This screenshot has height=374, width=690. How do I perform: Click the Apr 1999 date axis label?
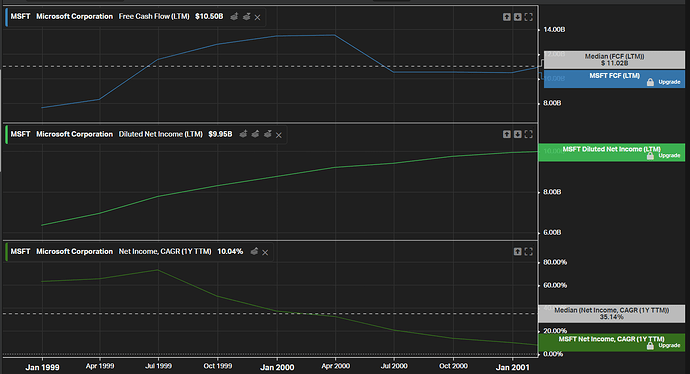(100, 366)
